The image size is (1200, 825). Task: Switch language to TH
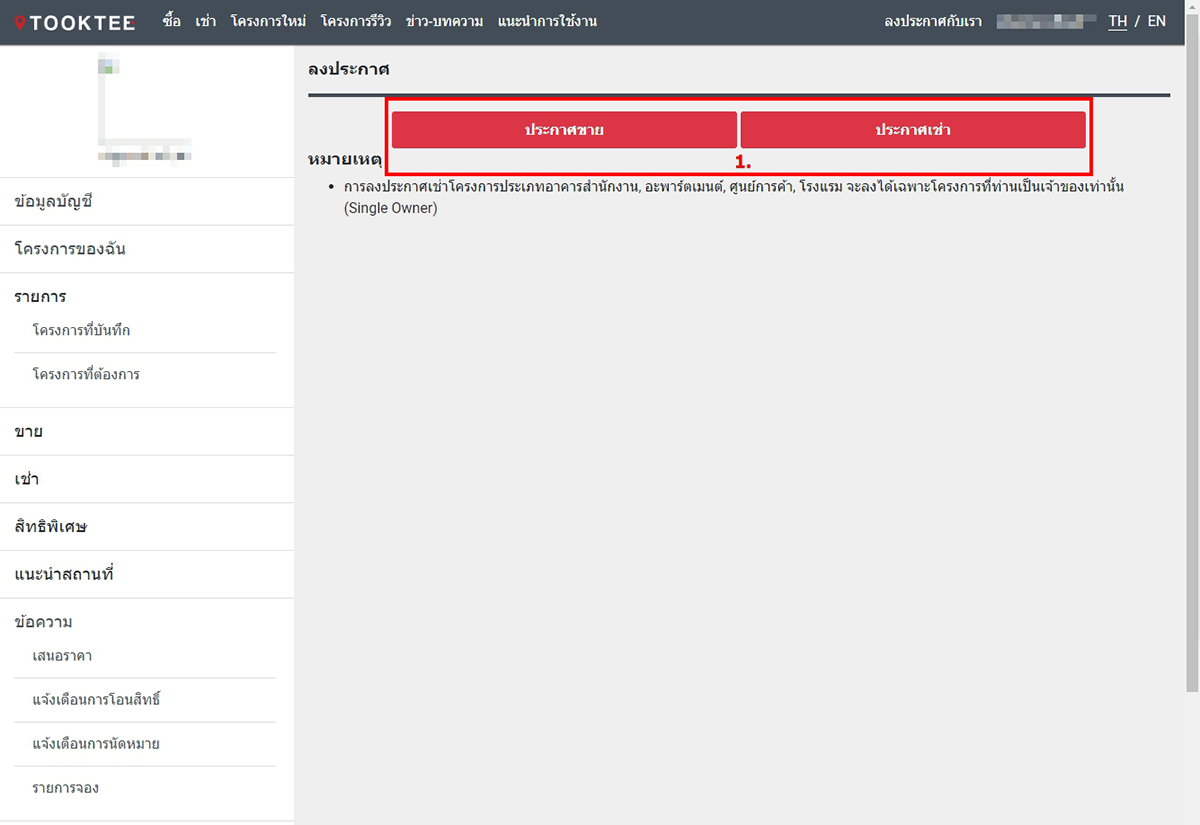pos(1117,21)
